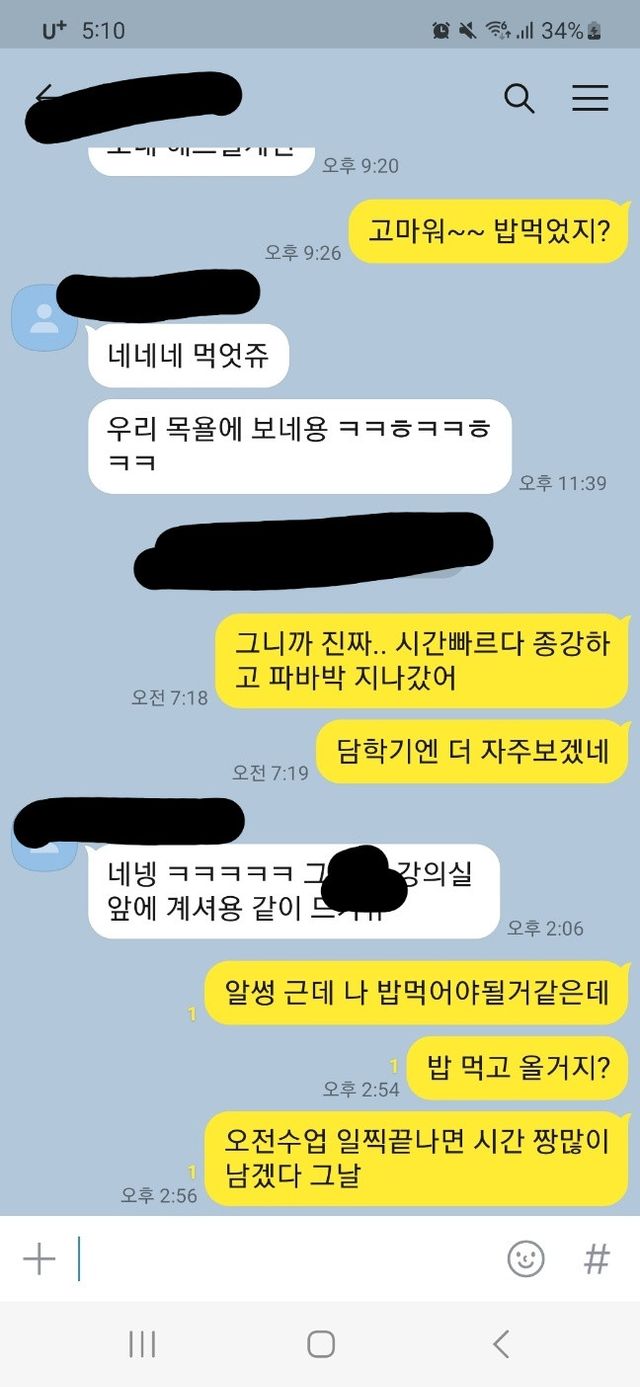Tap the Android home button

(320, 1344)
